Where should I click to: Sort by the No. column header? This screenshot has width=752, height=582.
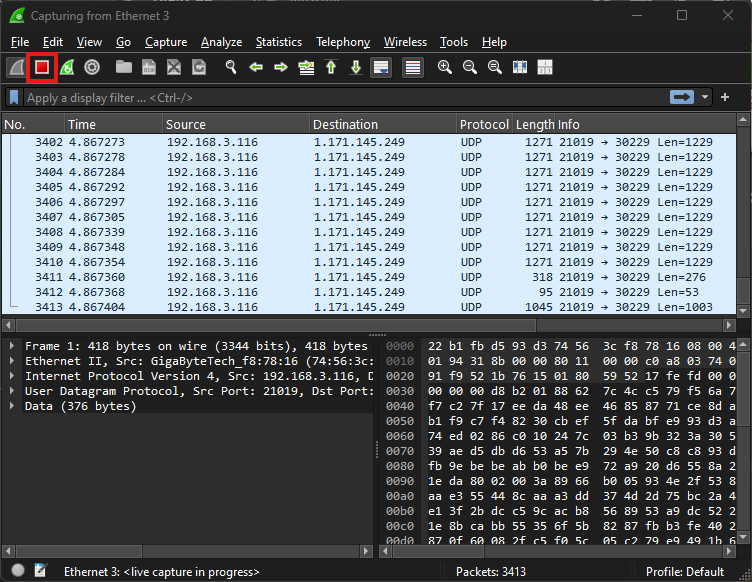(x=33, y=125)
